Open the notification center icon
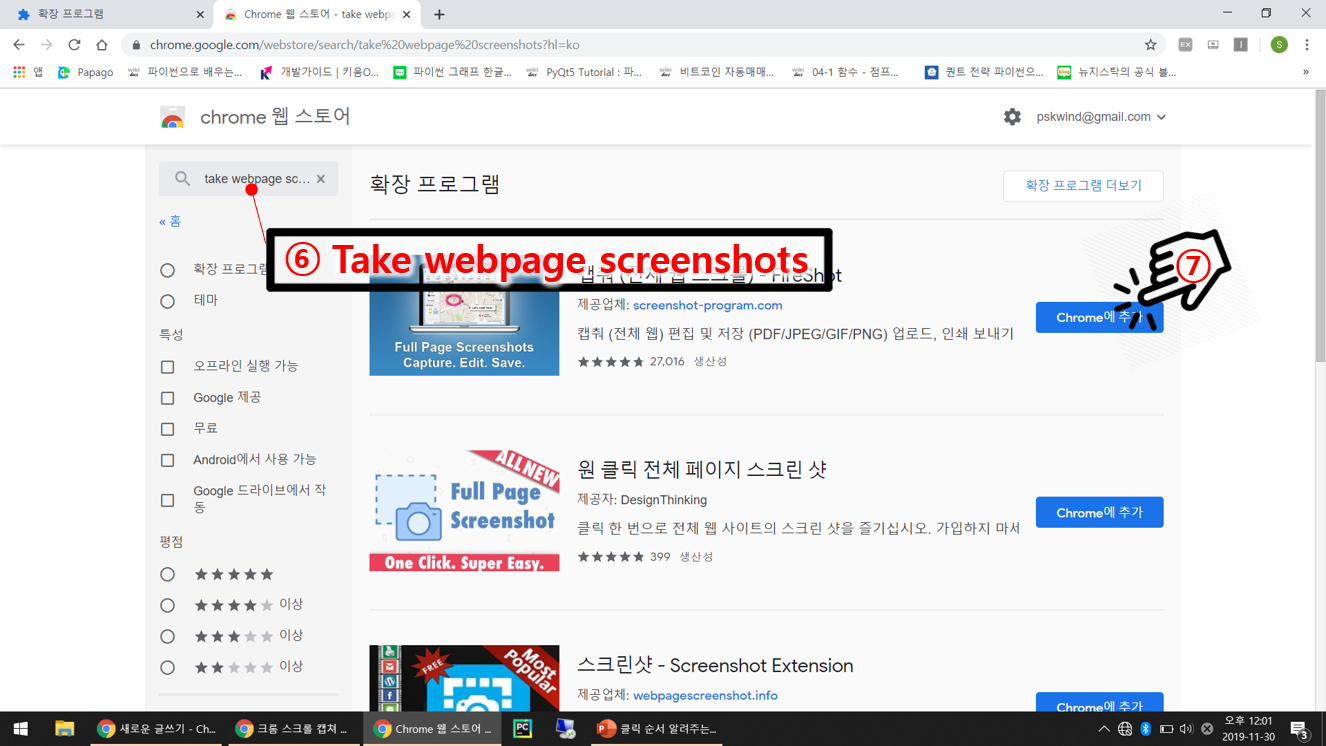This screenshot has width=1326, height=746. [x=1299, y=729]
